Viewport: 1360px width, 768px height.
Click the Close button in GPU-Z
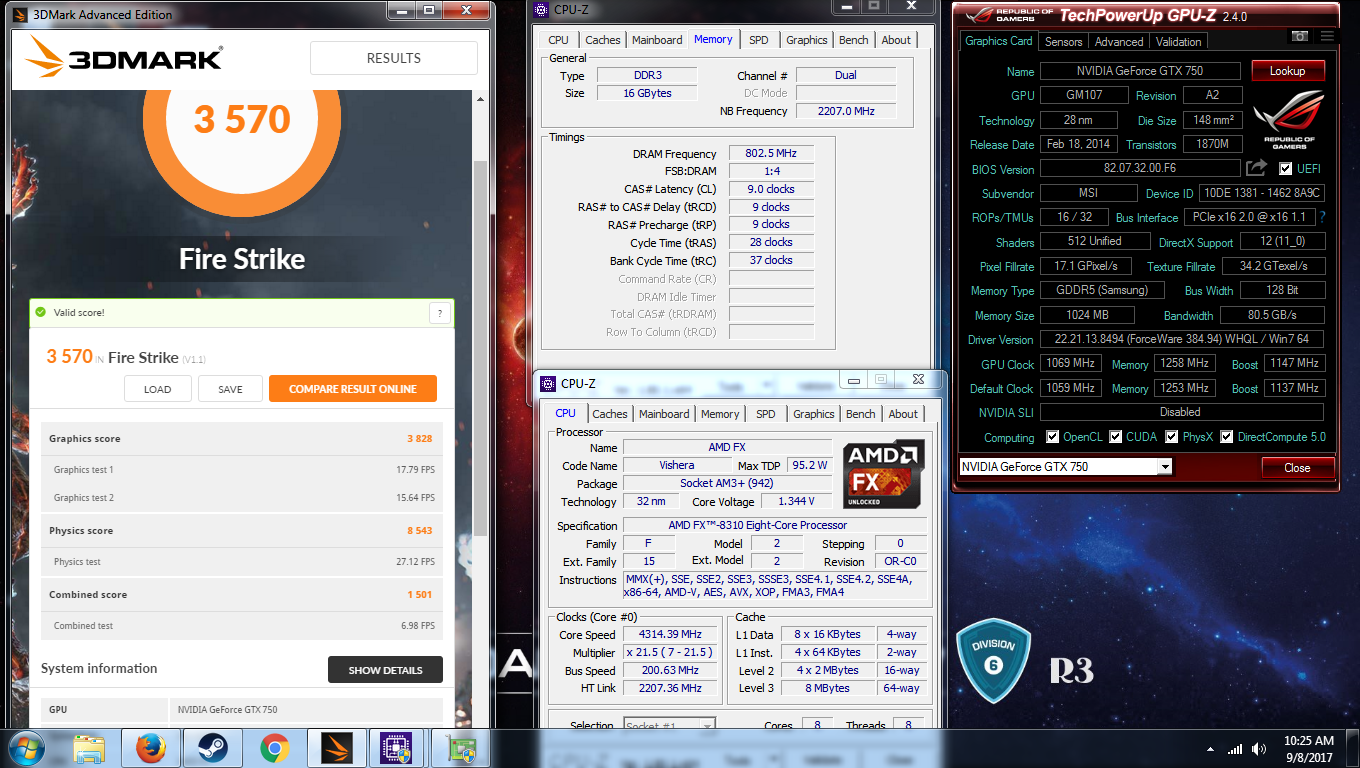click(x=1297, y=467)
